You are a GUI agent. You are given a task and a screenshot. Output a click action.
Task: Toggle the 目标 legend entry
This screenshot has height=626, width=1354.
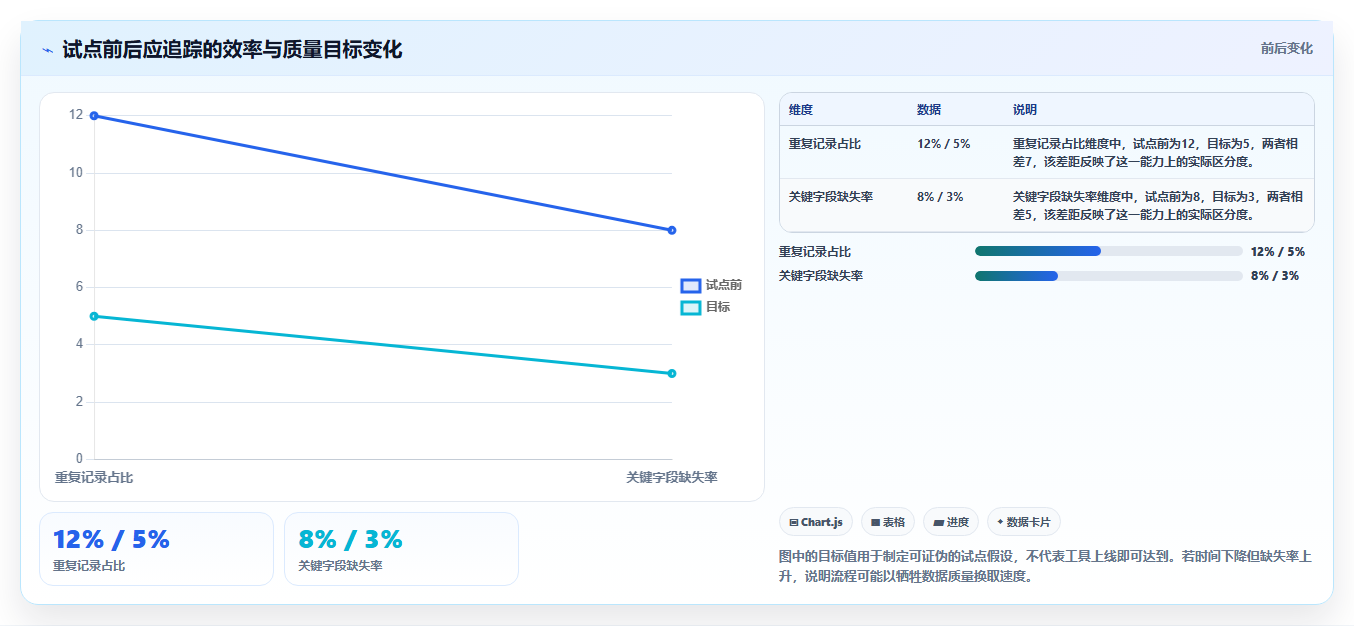click(x=705, y=307)
